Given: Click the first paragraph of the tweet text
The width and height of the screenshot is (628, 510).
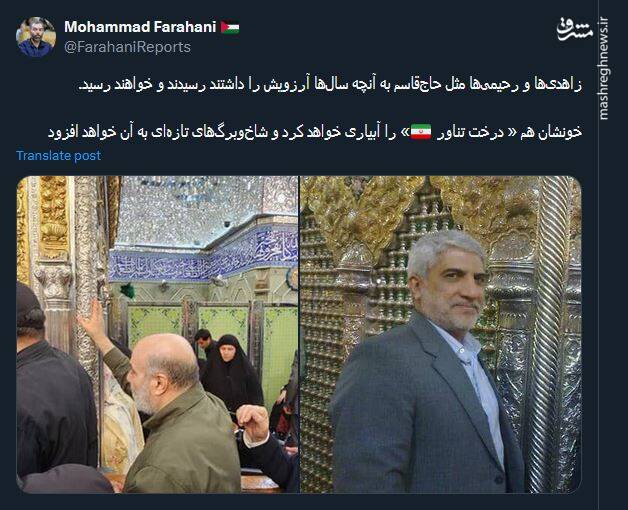Looking at the screenshot, I should click(329, 85).
